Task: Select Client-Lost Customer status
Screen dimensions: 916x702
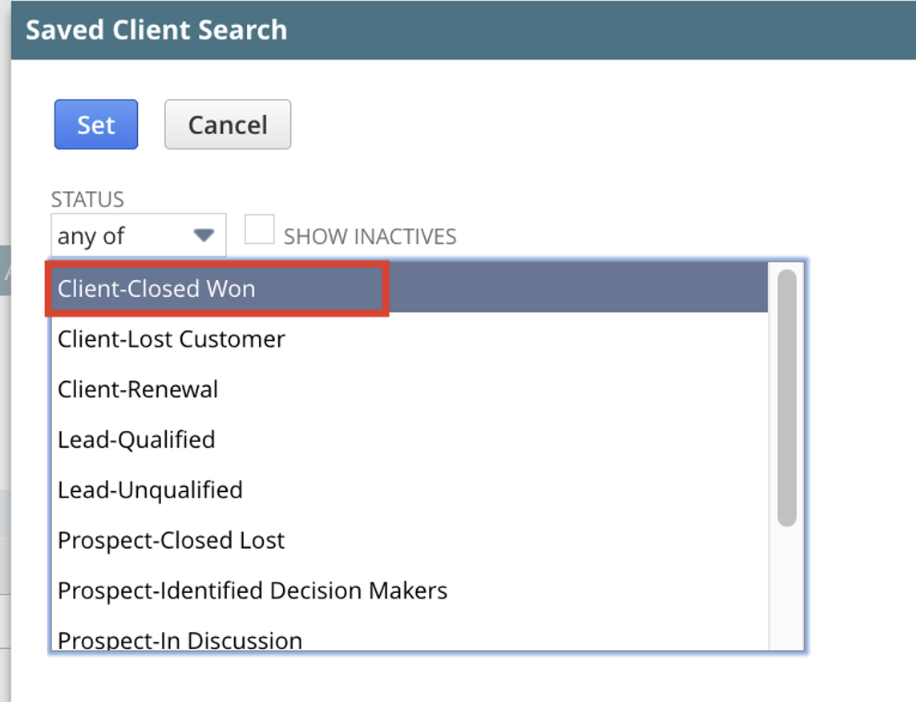Action: tap(410, 339)
